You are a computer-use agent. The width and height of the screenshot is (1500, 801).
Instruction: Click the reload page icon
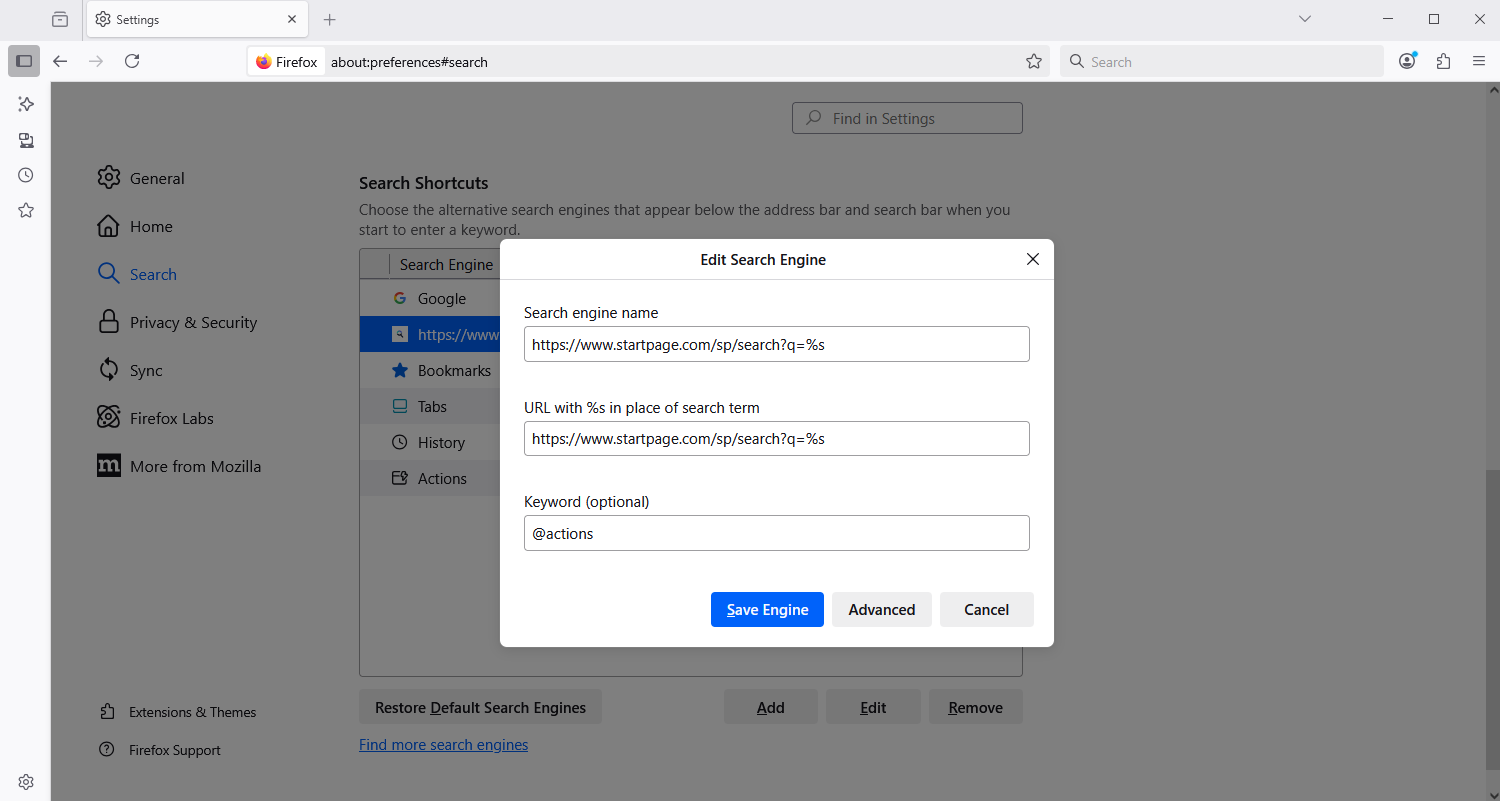coord(132,61)
